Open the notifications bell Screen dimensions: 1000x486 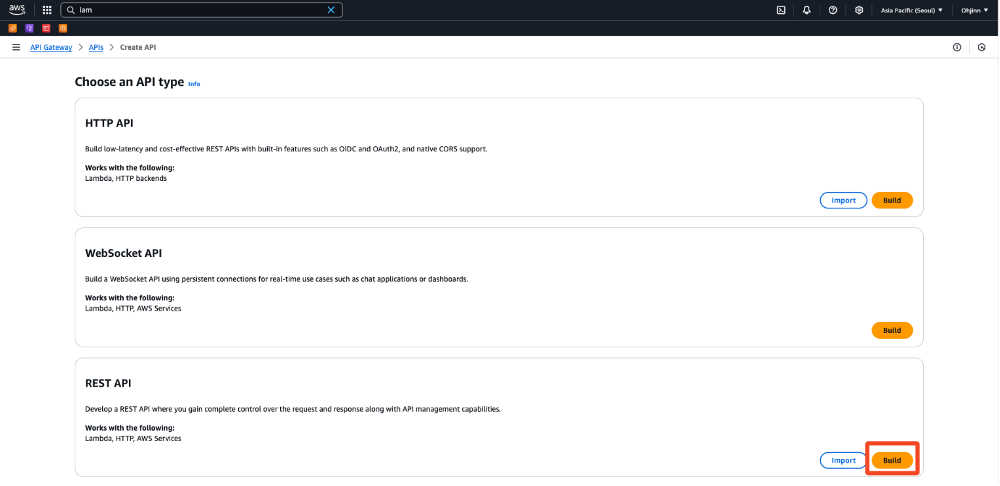807,10
